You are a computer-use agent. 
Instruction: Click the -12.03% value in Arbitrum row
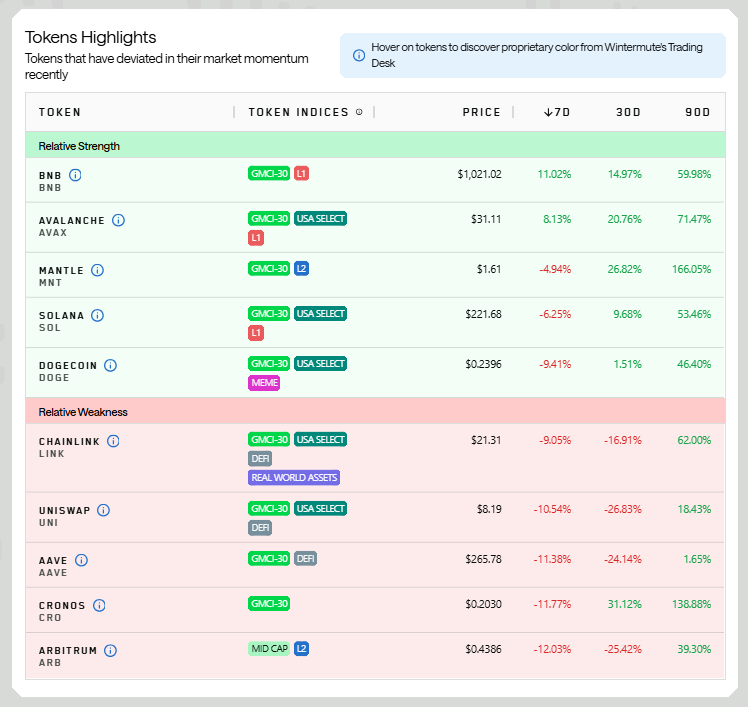[x=552, y=649]
